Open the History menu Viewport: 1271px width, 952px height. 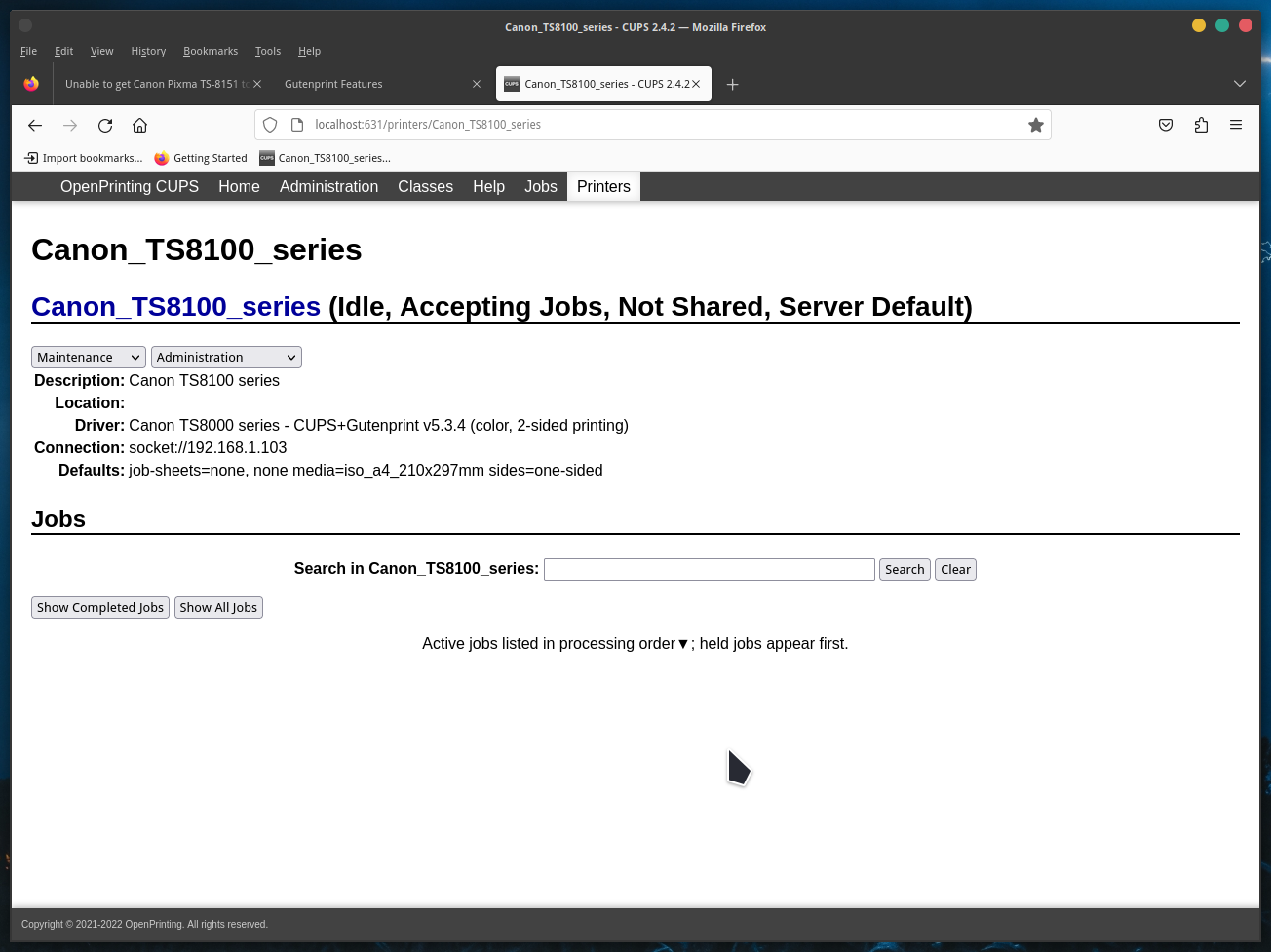point(148,51)
